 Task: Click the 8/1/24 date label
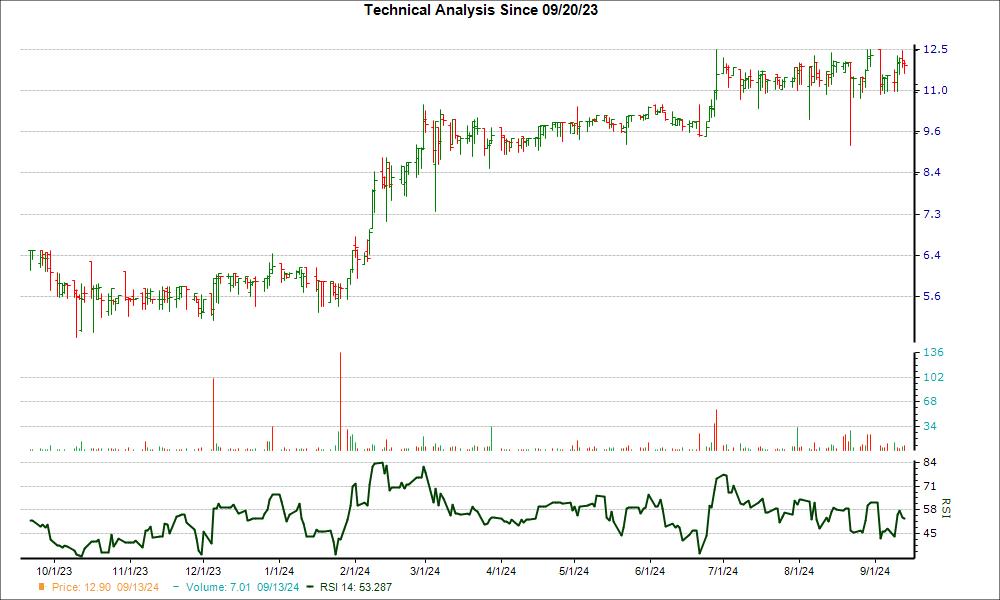pos(798,571)
